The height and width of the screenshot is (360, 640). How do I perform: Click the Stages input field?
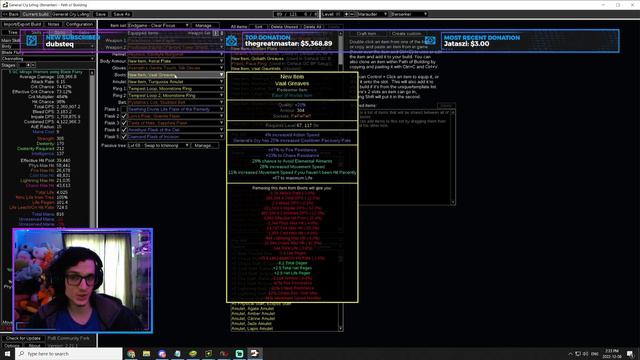pos(23,65)
